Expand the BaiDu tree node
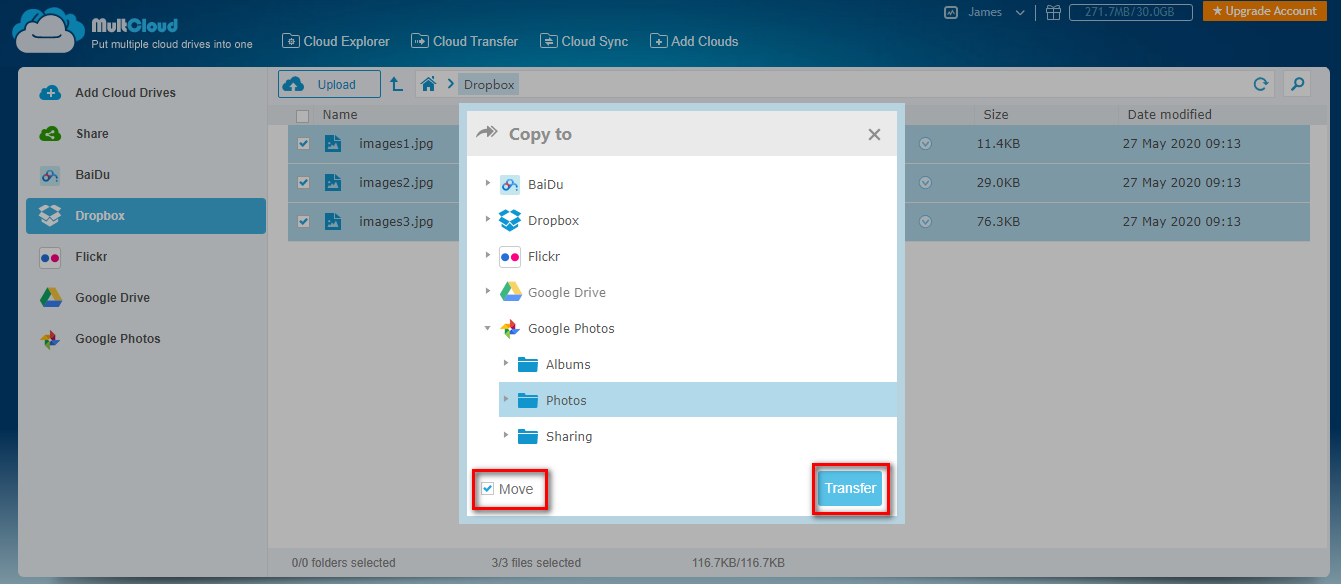 (488, 184)
